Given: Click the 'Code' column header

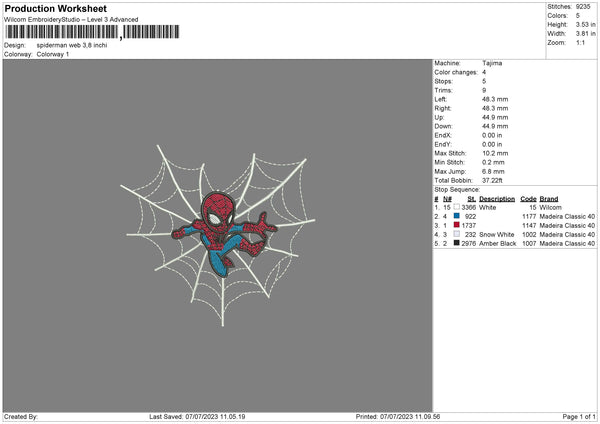Looking at the screenshot, I should coord(528,199).
